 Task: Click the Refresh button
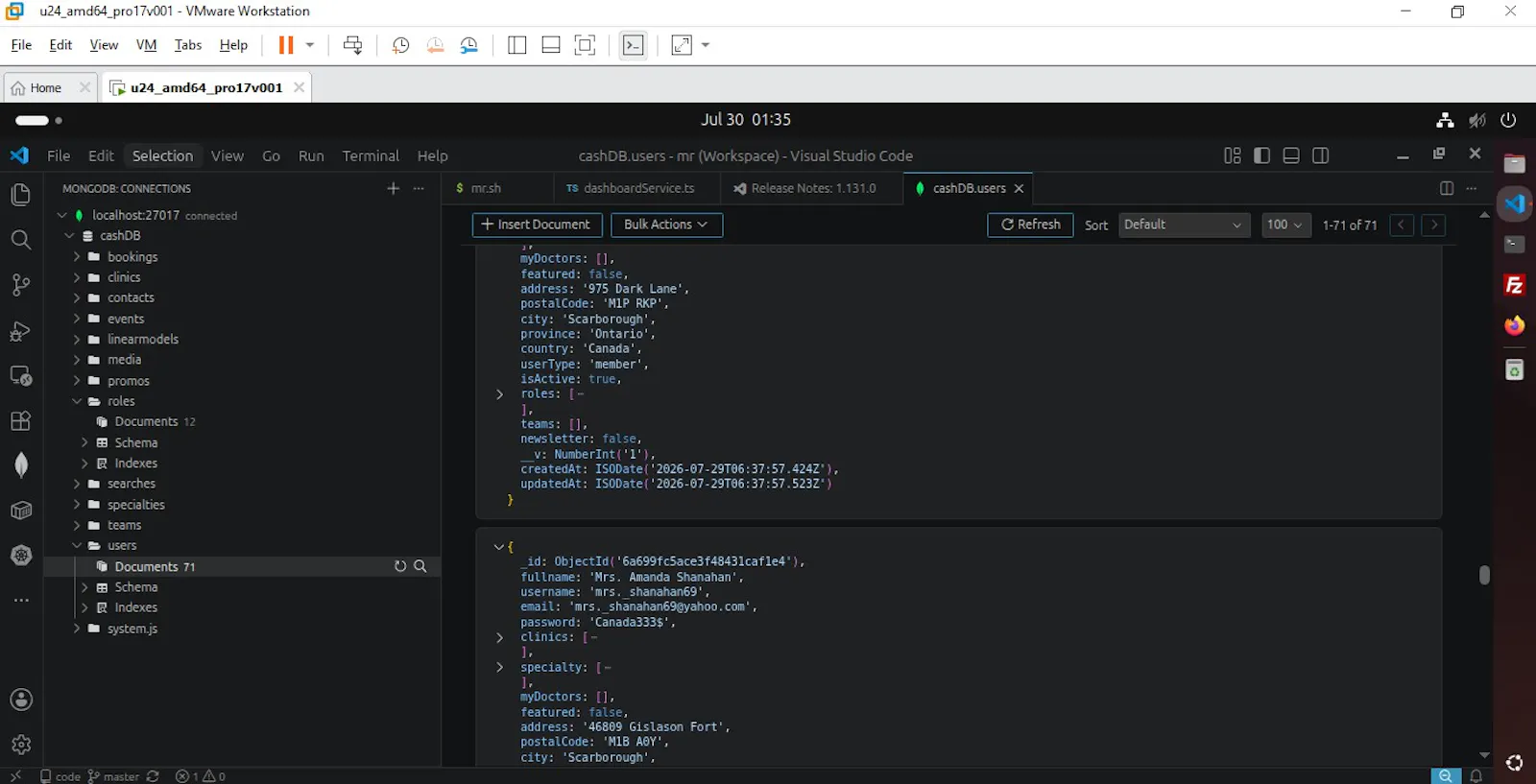[1030, 225]
